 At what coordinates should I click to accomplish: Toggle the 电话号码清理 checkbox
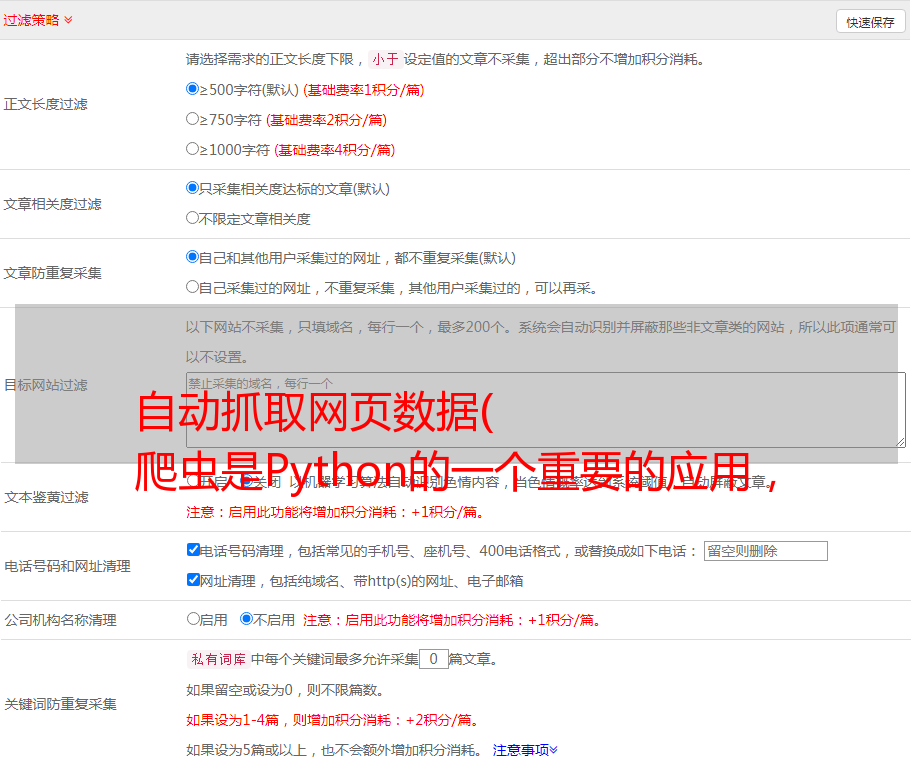[x=193, y=549]
